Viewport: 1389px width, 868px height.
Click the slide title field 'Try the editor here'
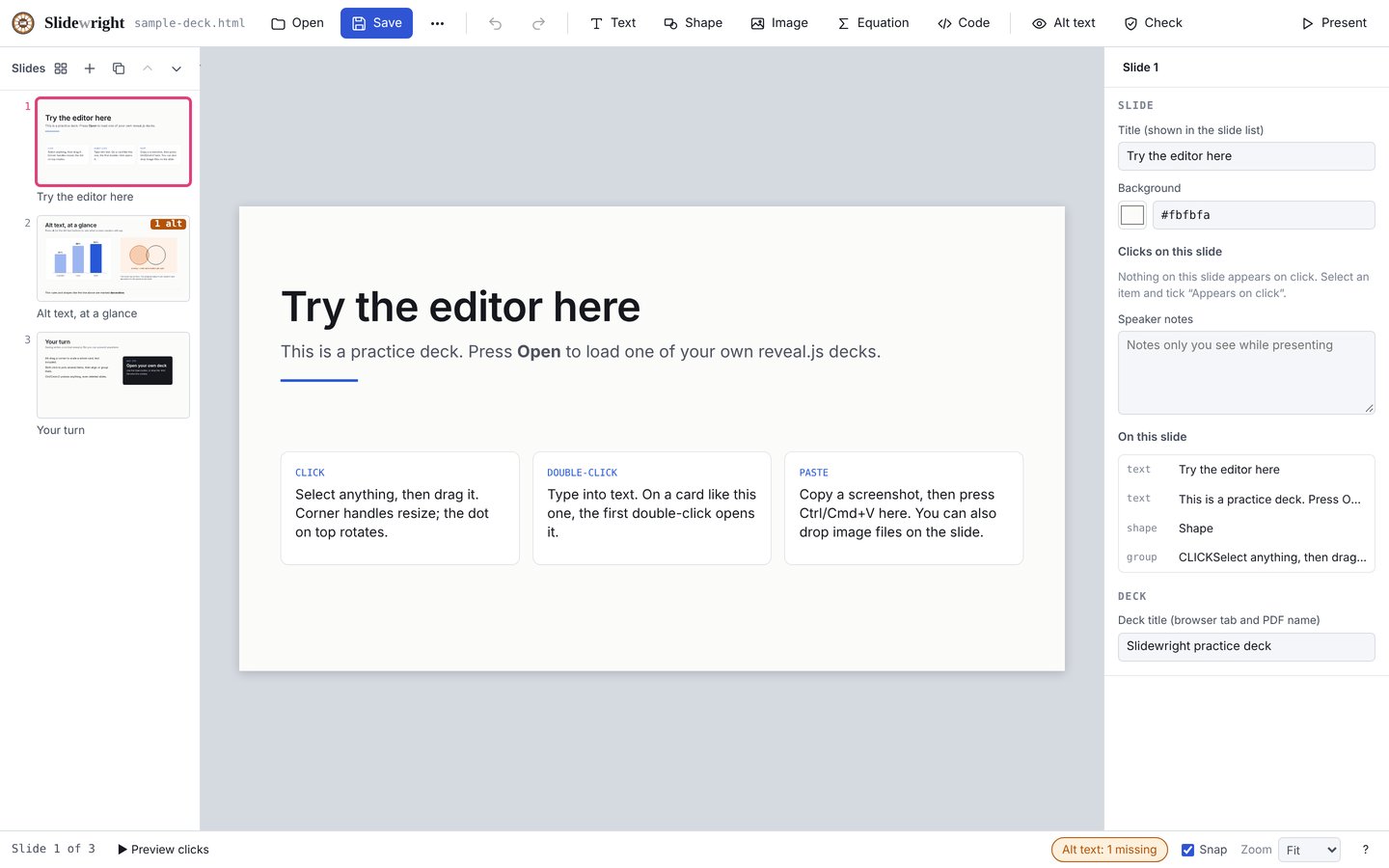(1246, 156)
